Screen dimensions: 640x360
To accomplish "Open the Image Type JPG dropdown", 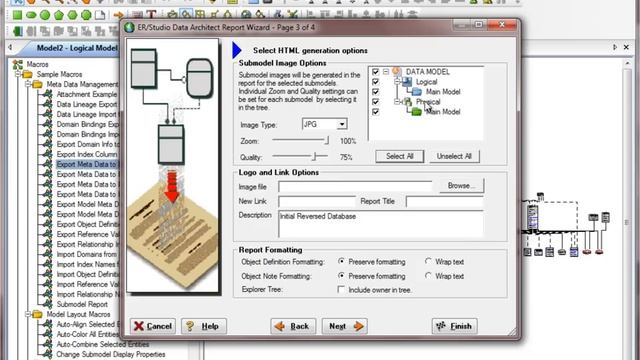I will tap(342, 124).
